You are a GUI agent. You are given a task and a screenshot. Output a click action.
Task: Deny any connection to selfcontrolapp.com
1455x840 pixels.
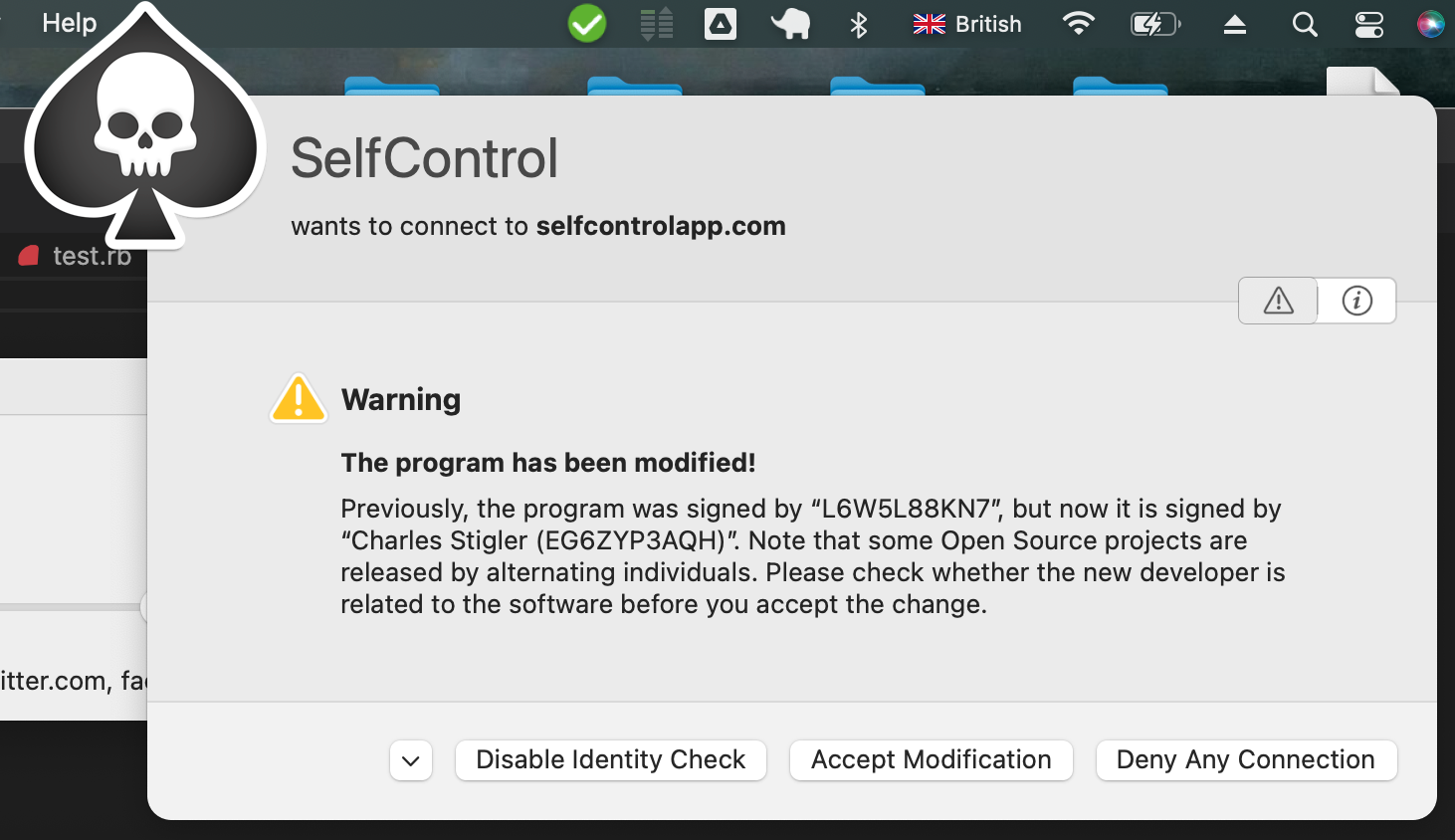(x=1245, y=759)
